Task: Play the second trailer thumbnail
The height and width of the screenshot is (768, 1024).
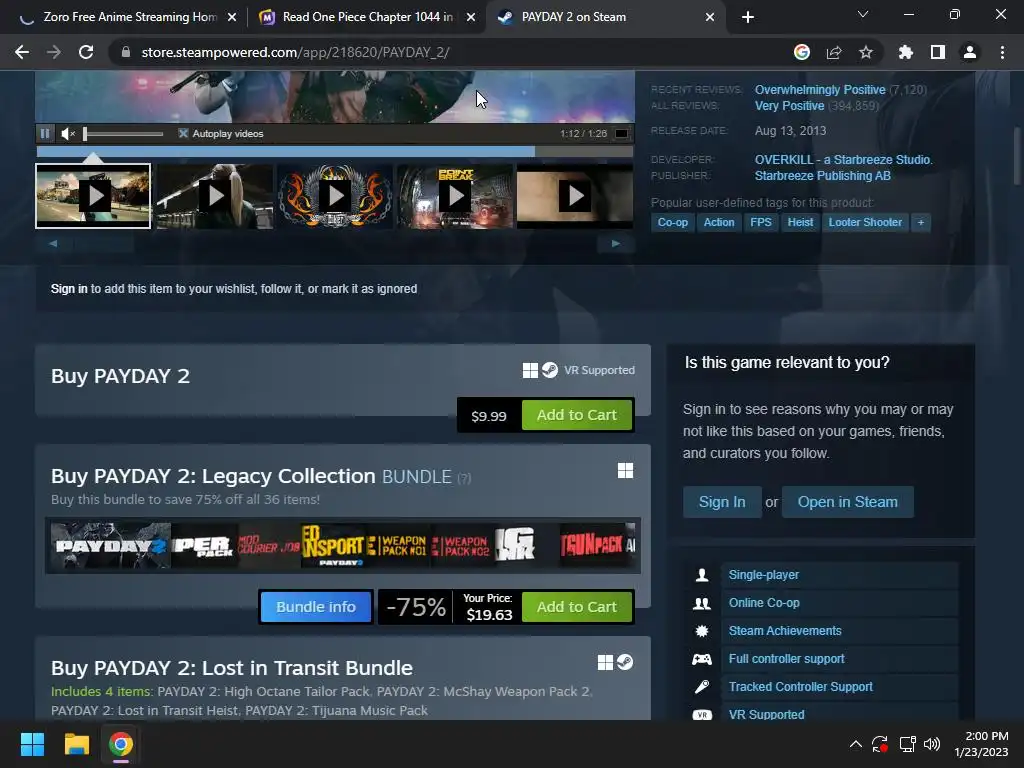Action: pyautogui.click(x=215, y=195)
